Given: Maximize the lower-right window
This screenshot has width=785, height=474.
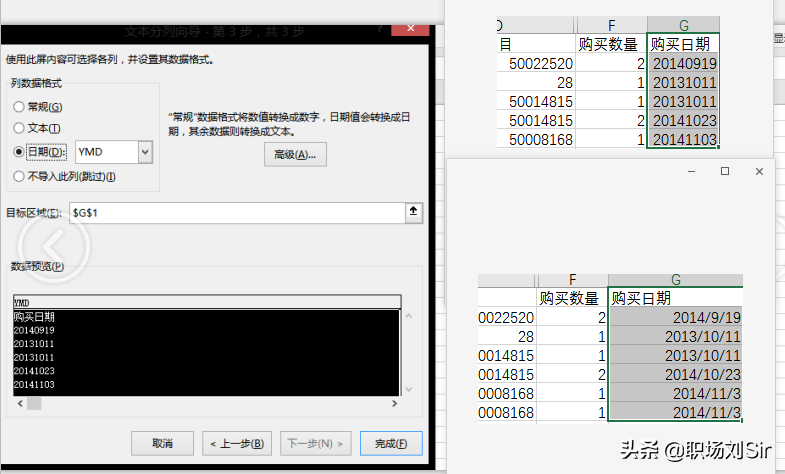Looking at the screenshot, I should coord(724,171).
